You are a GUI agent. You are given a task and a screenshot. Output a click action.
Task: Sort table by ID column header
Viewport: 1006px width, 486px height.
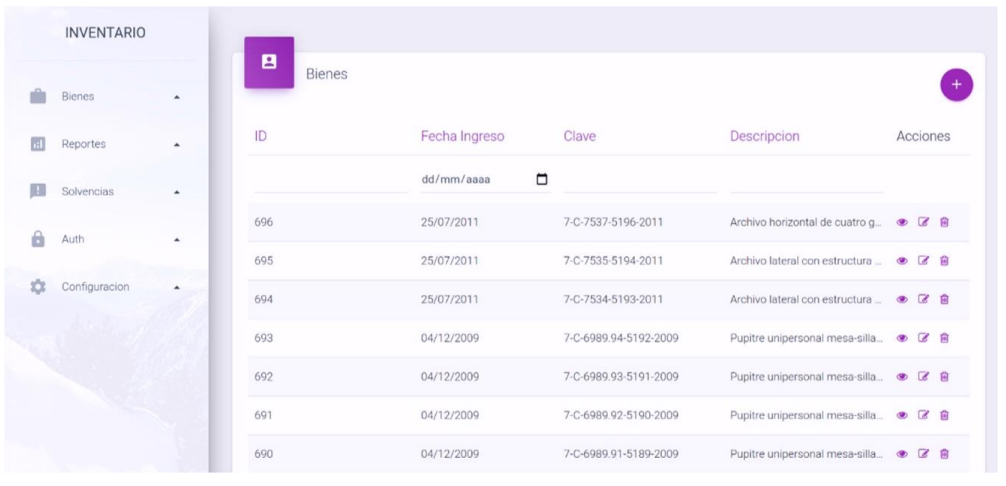pos(260,136)
